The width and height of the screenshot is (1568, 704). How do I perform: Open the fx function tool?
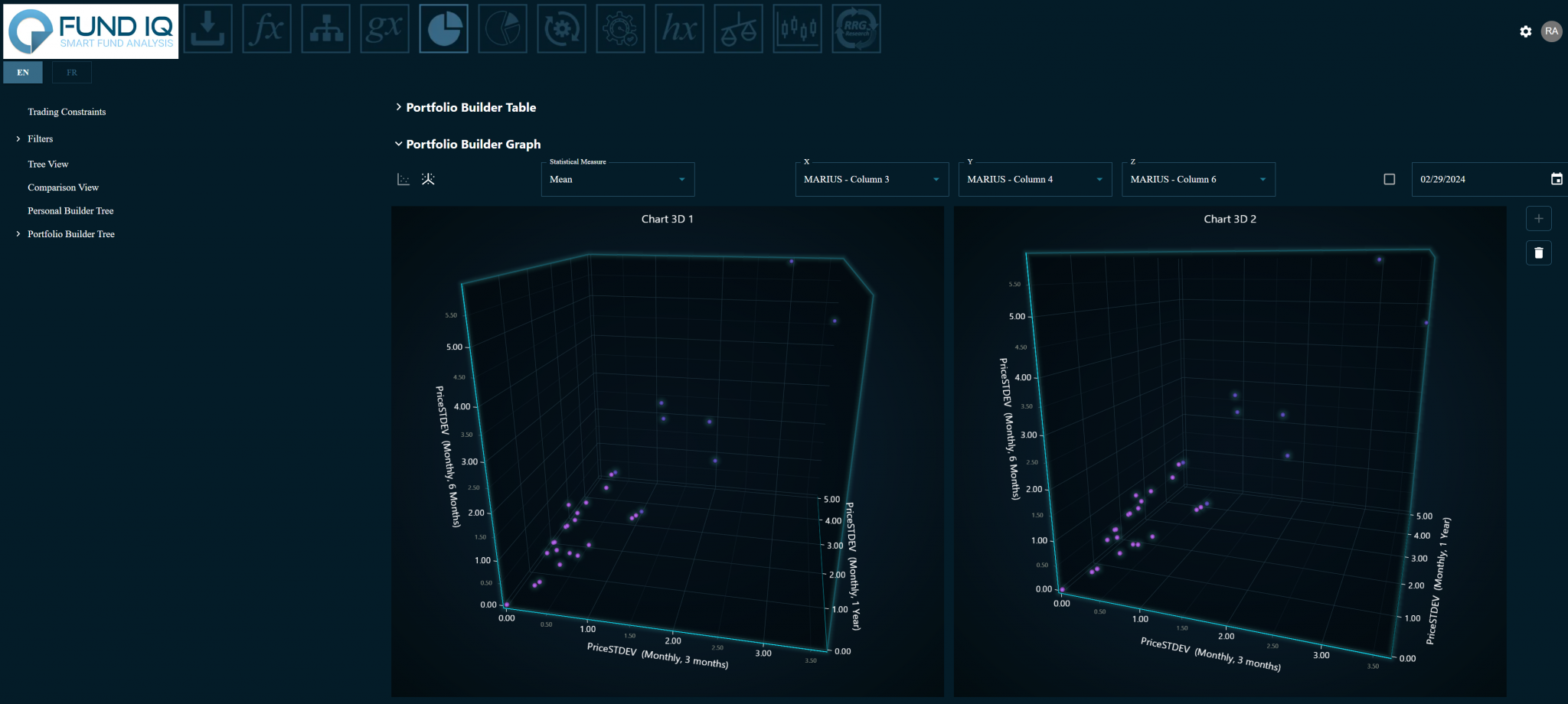coord(266,29)
